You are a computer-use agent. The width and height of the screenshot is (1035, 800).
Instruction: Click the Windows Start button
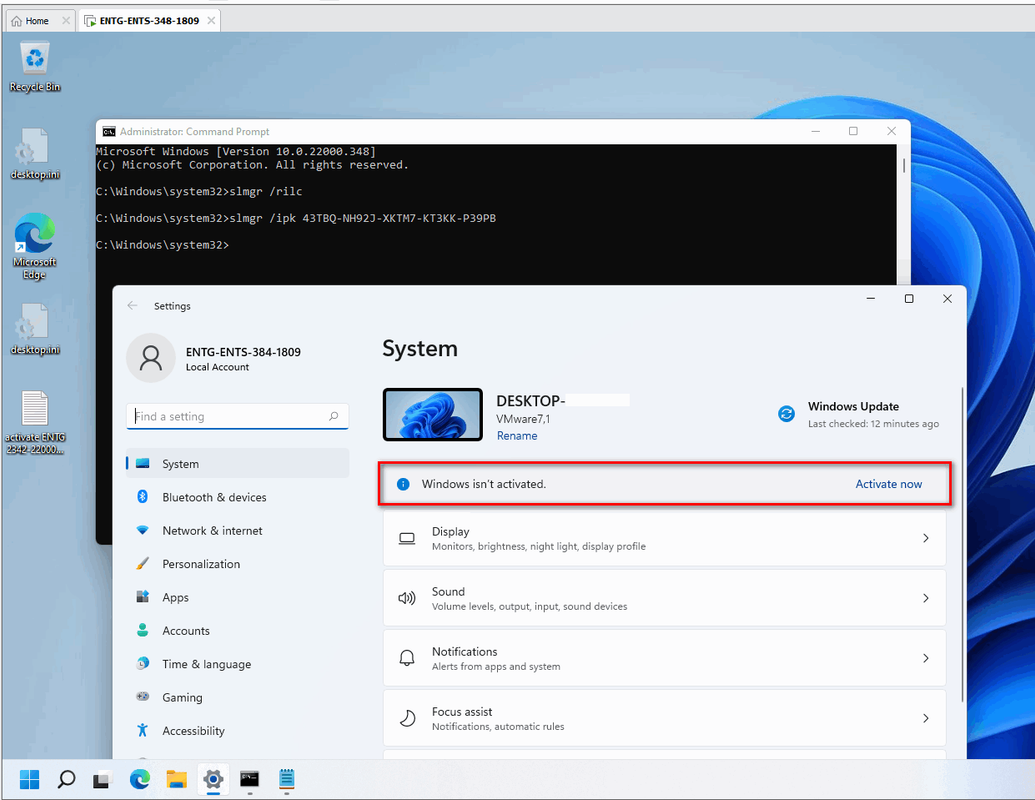(29, 780)
